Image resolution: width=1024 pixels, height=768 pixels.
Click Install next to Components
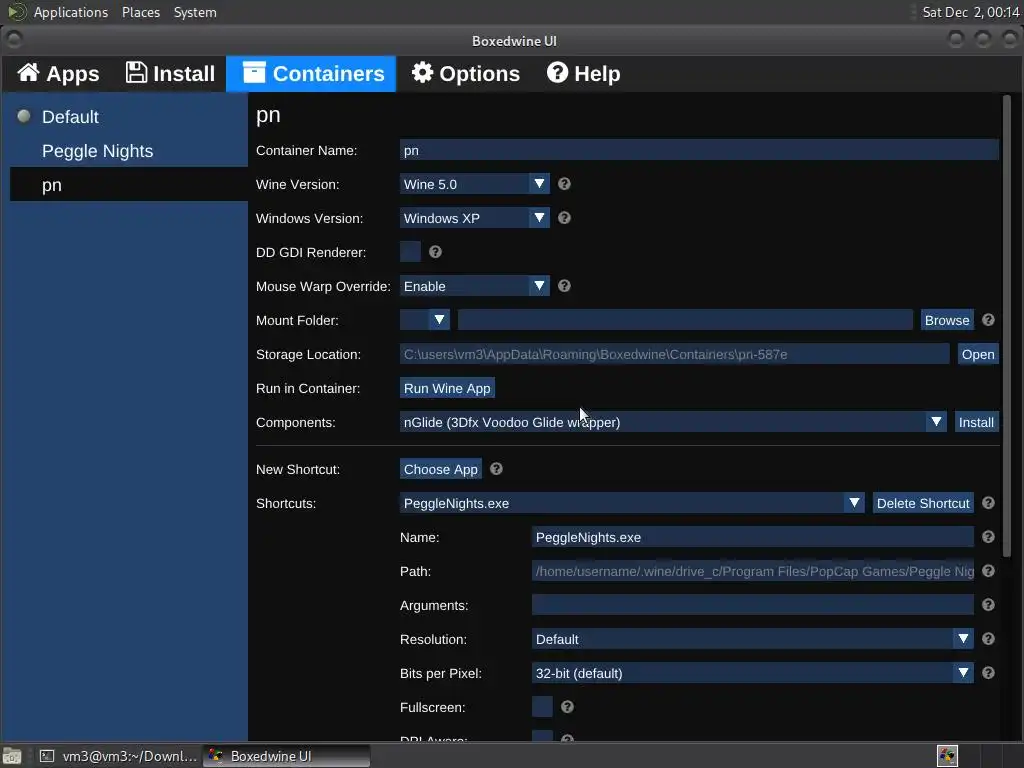coord(976,422)
